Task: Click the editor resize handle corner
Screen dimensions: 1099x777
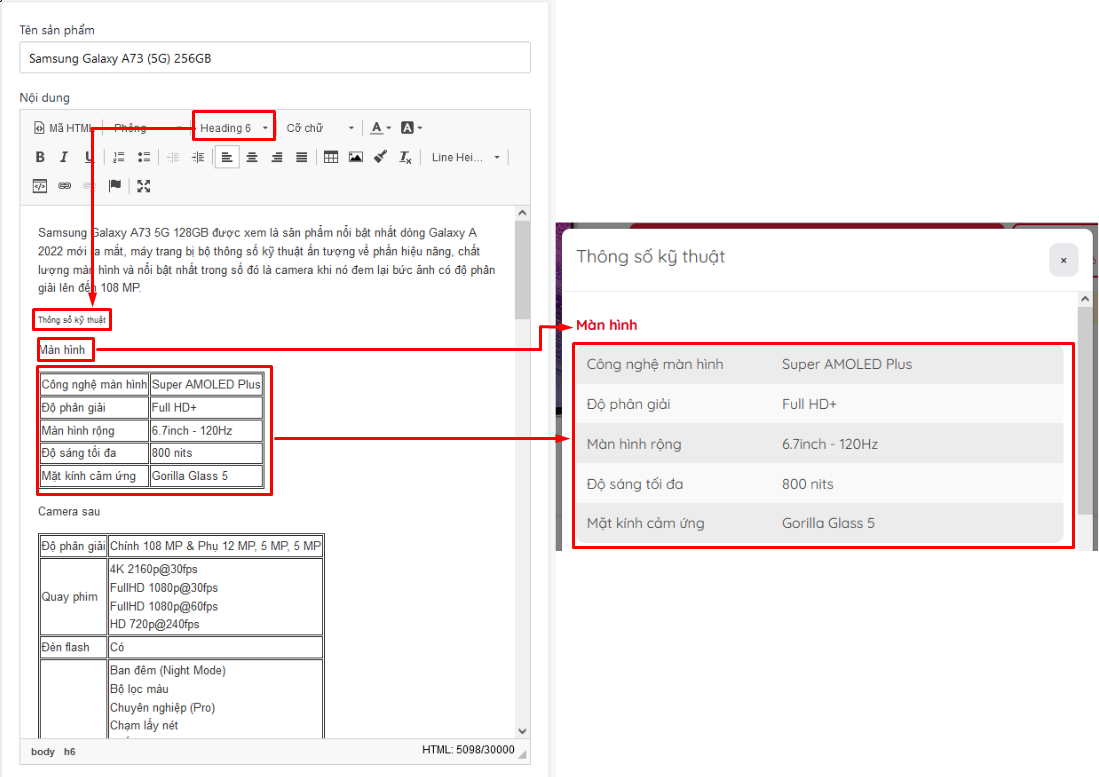Action: [522, 754]
